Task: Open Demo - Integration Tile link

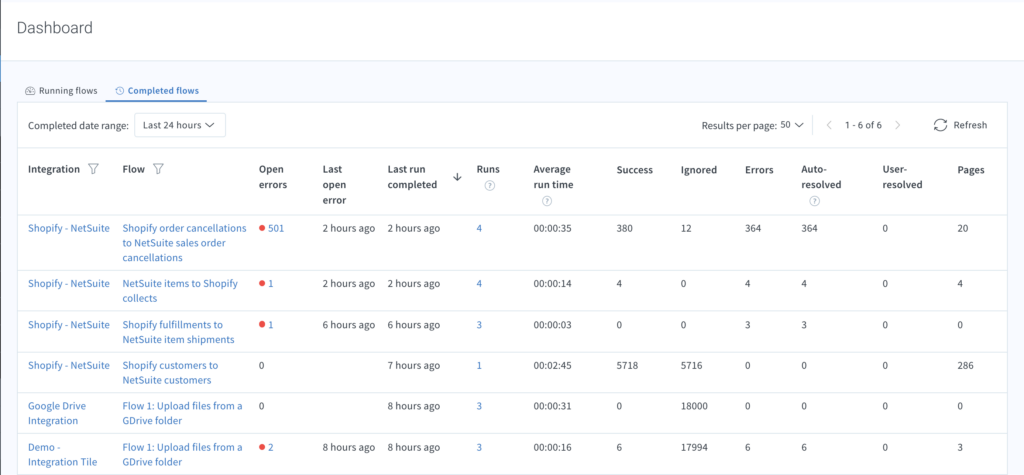Action: (63, 454)
